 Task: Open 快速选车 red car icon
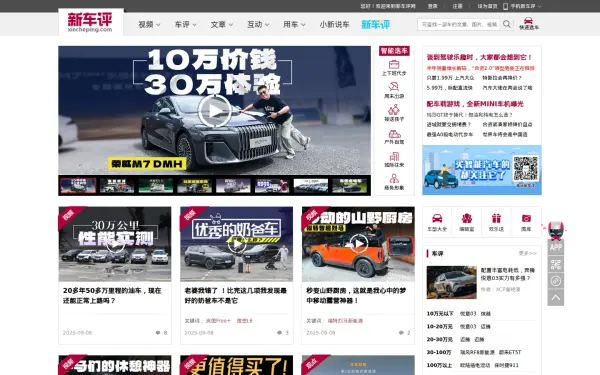click(528, 20)
